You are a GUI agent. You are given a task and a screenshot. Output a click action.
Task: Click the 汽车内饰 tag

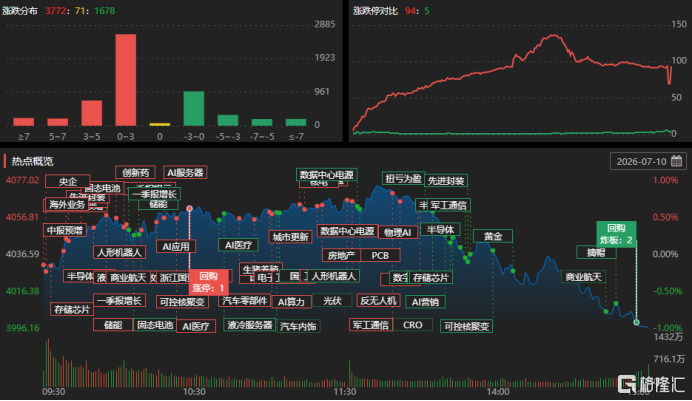click(298, 326)
